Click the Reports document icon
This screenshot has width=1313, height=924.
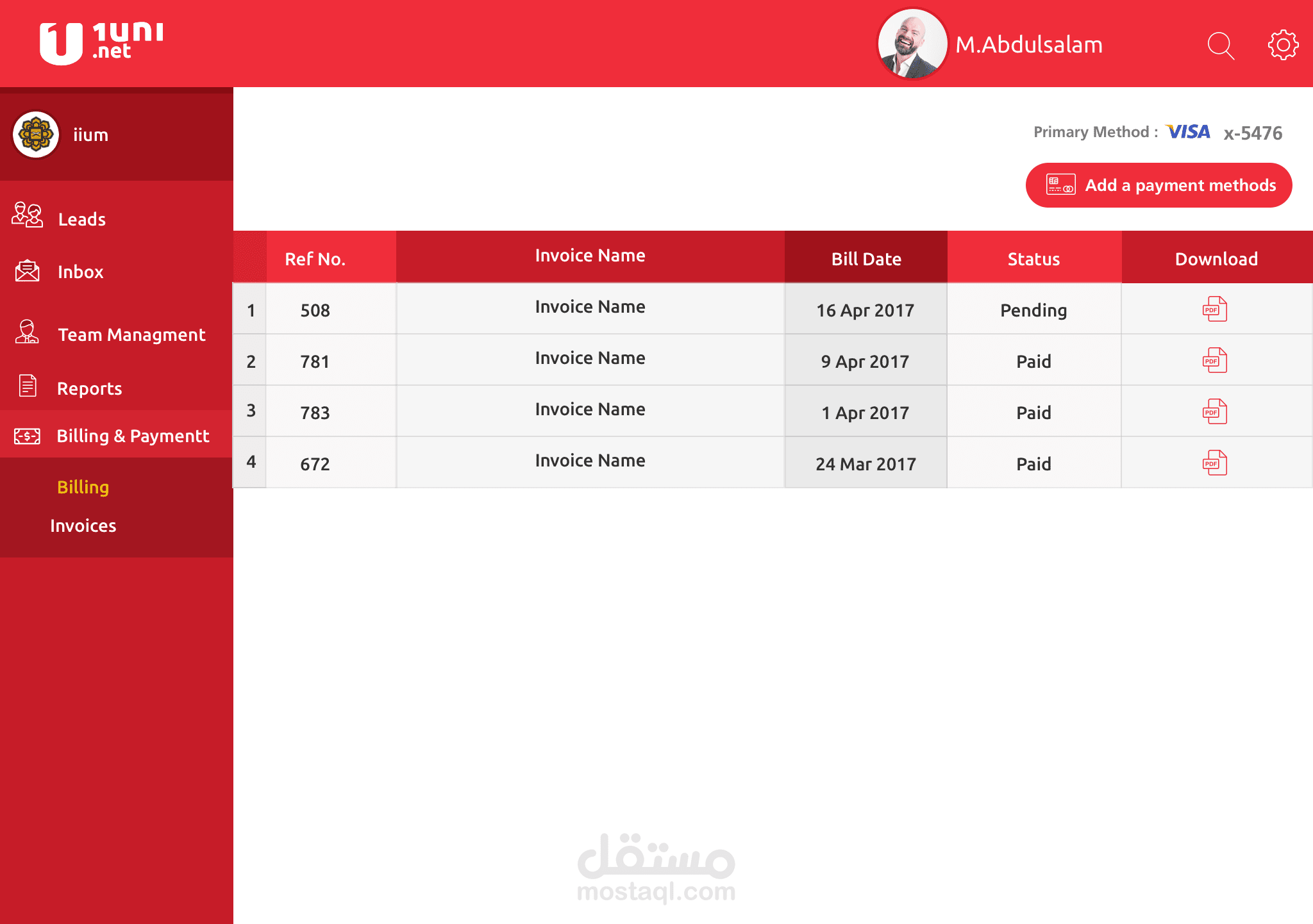click(x=28, y=386)
